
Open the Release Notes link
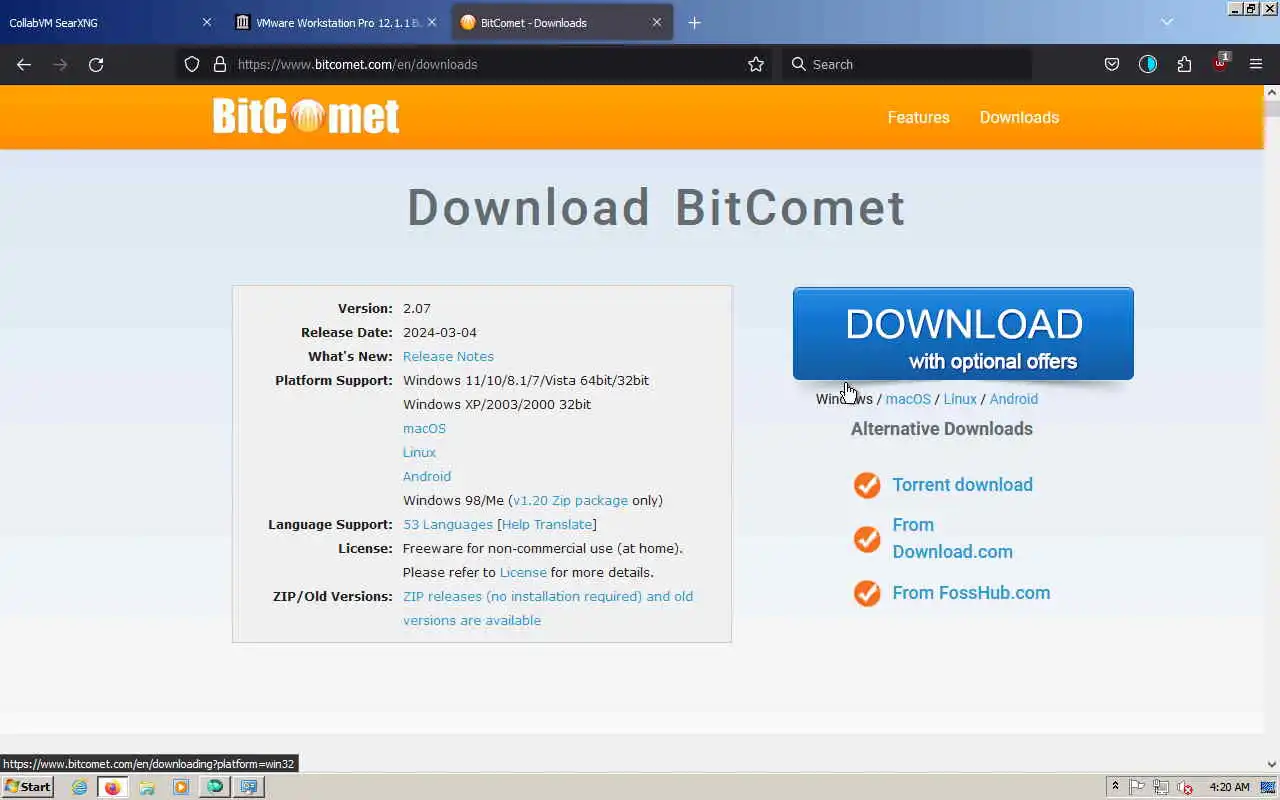(x=448, y=356)
